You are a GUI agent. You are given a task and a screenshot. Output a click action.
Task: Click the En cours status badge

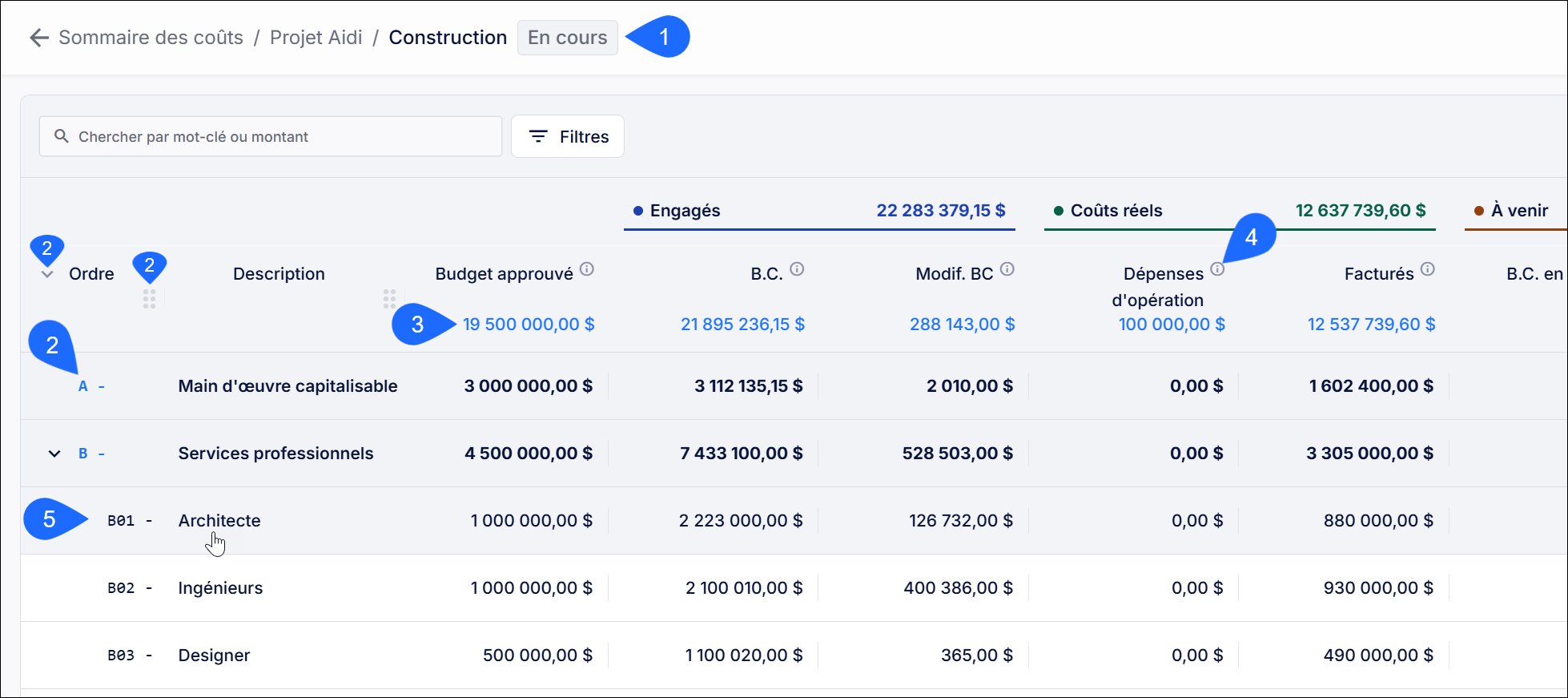[x=568, y=38]
